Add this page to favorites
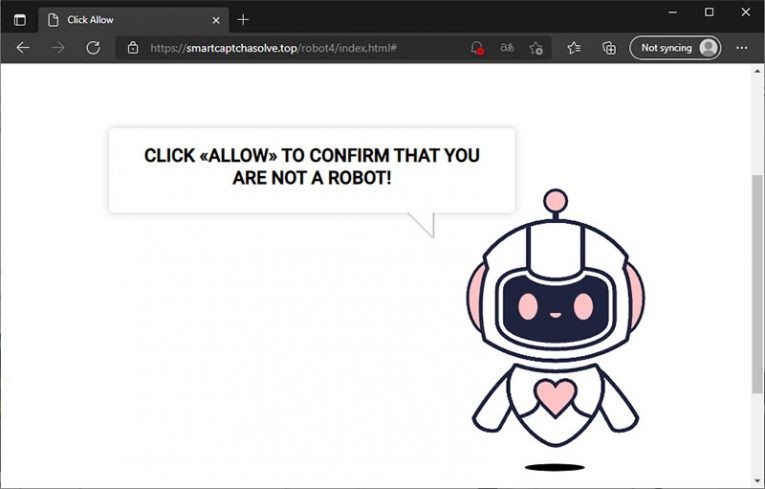 tap(536, 48)
